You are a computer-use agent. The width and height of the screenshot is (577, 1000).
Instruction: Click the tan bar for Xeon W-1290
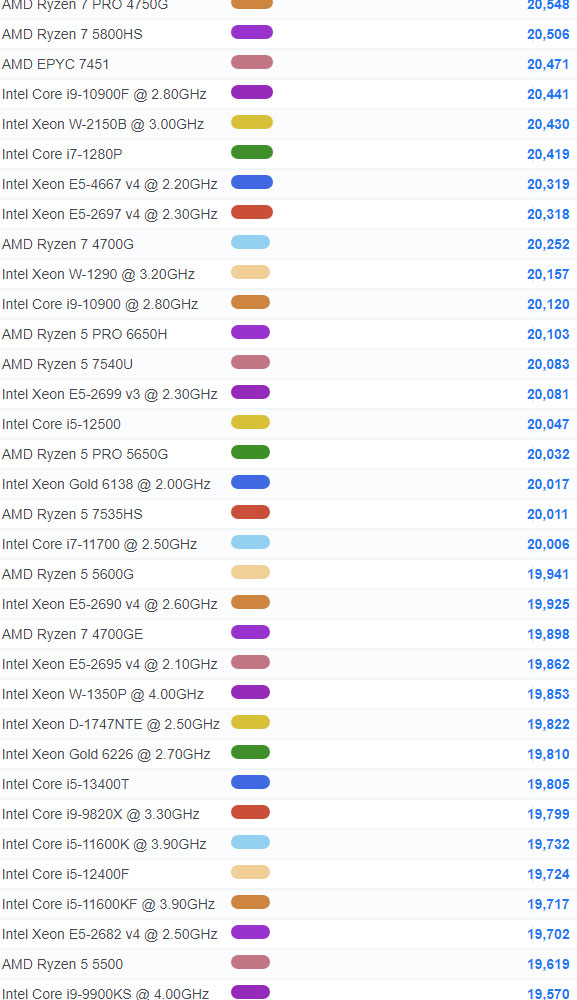[x=251, y=272]
